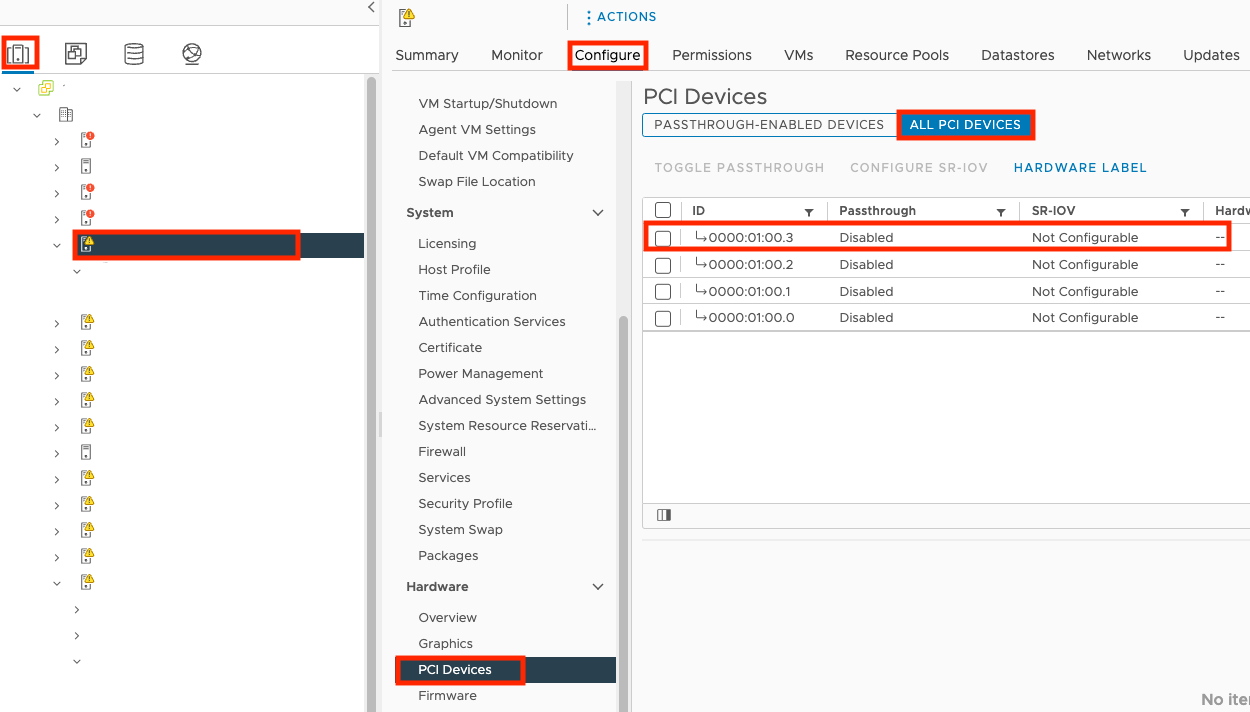
Task: Open the Actions menu
Action: pos(621,17)
